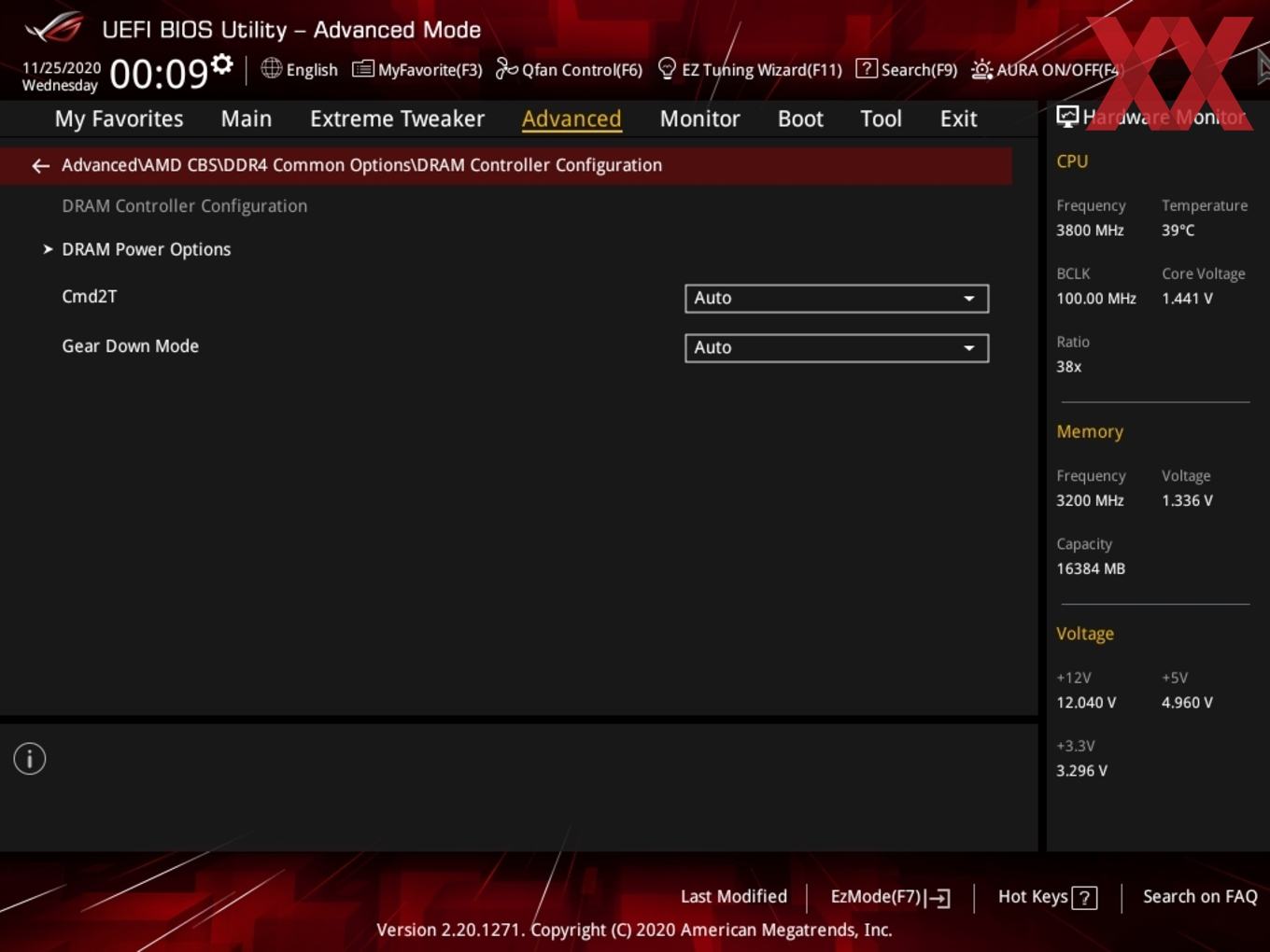
Task: Click the 11/25/2020 date
Action: pos(62,68)
